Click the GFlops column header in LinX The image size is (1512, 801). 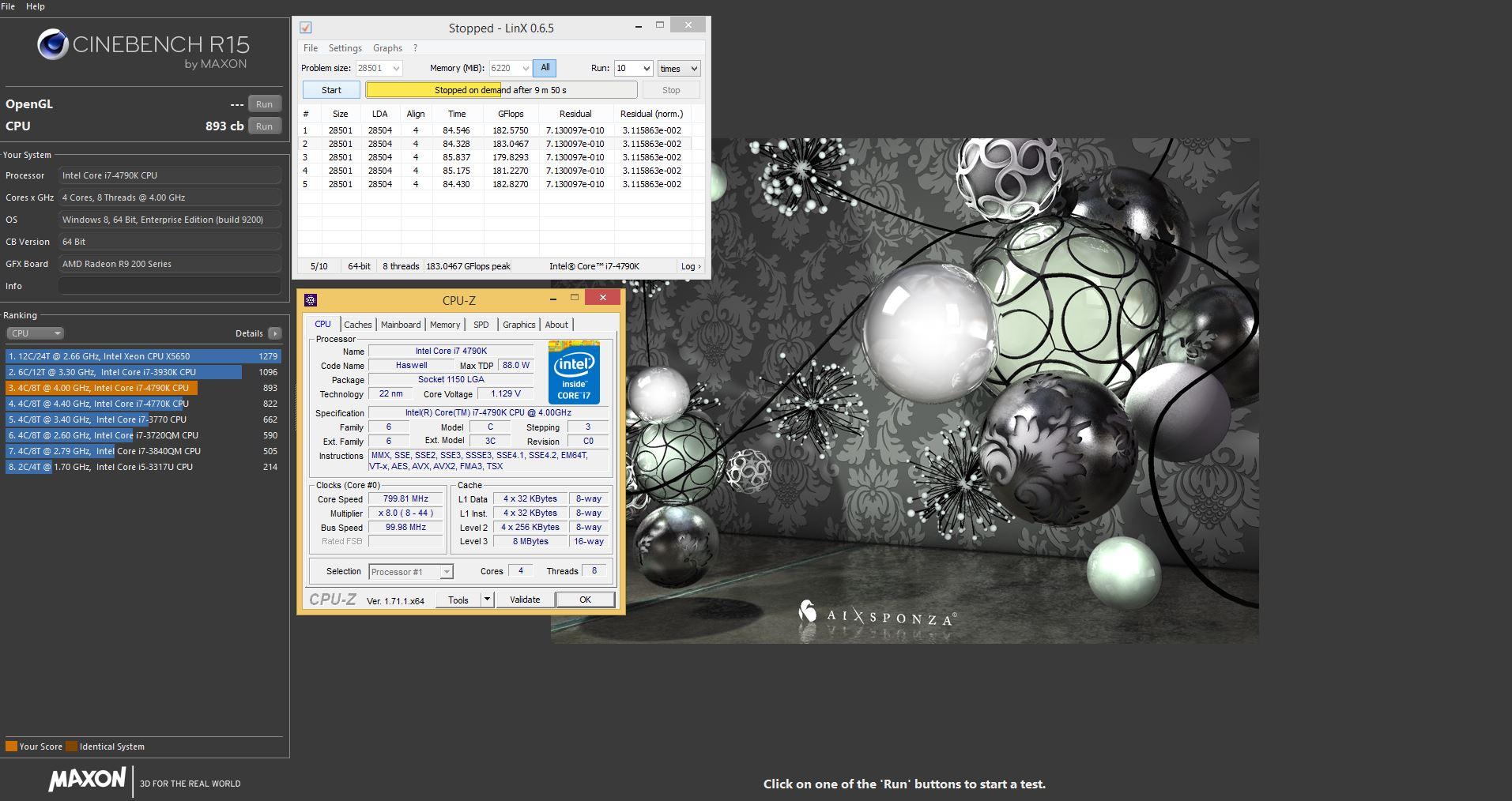click(511, 114)
